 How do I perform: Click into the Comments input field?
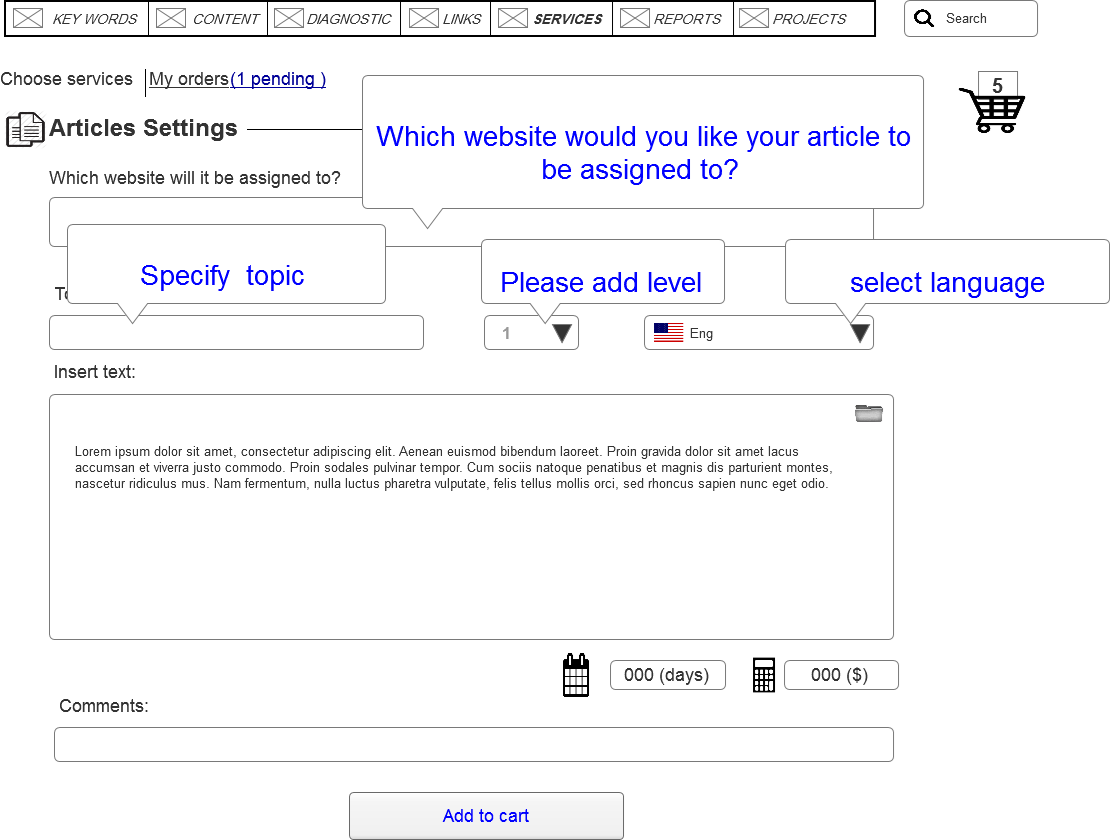474,744
